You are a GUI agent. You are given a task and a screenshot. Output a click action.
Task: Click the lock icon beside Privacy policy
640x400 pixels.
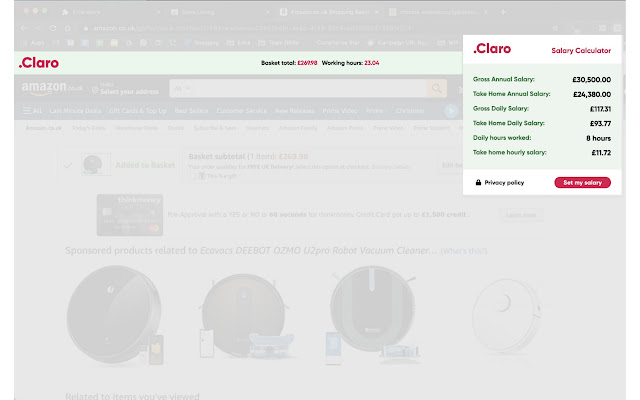click(478, 182)
